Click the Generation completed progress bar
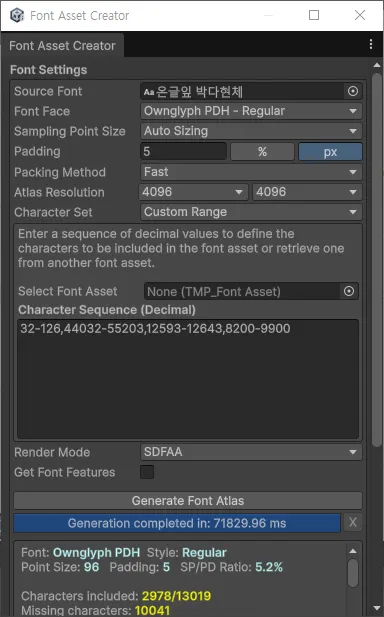384x617 pixels. (177, 523)
